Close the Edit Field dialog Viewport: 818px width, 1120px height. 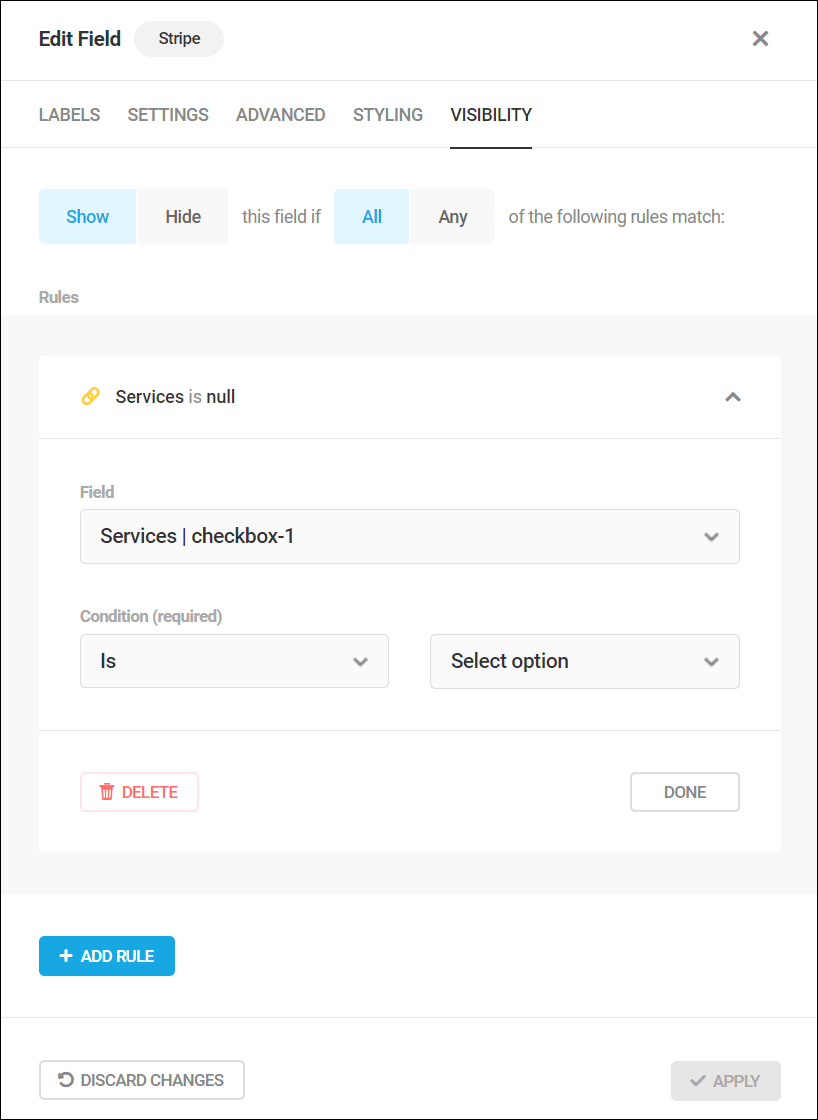point(760,39)
